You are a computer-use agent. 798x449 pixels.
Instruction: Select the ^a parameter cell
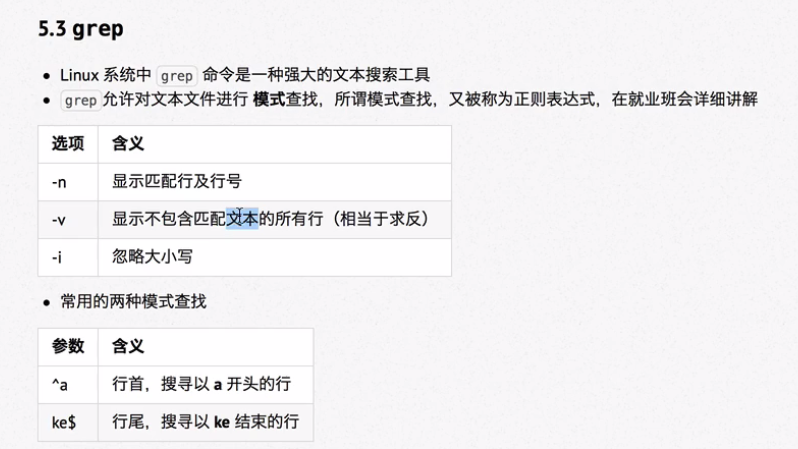[x=68, y=384]
